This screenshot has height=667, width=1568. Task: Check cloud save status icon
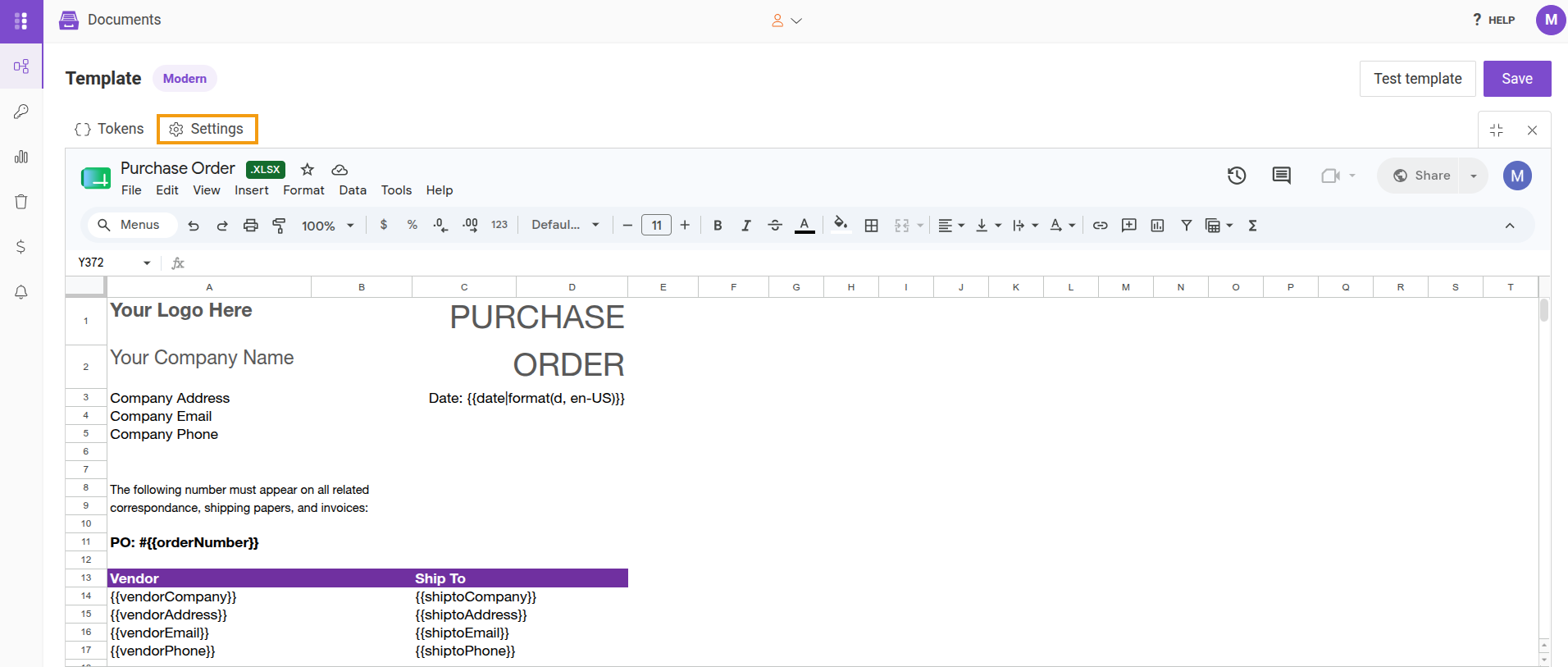coord(340,170)
